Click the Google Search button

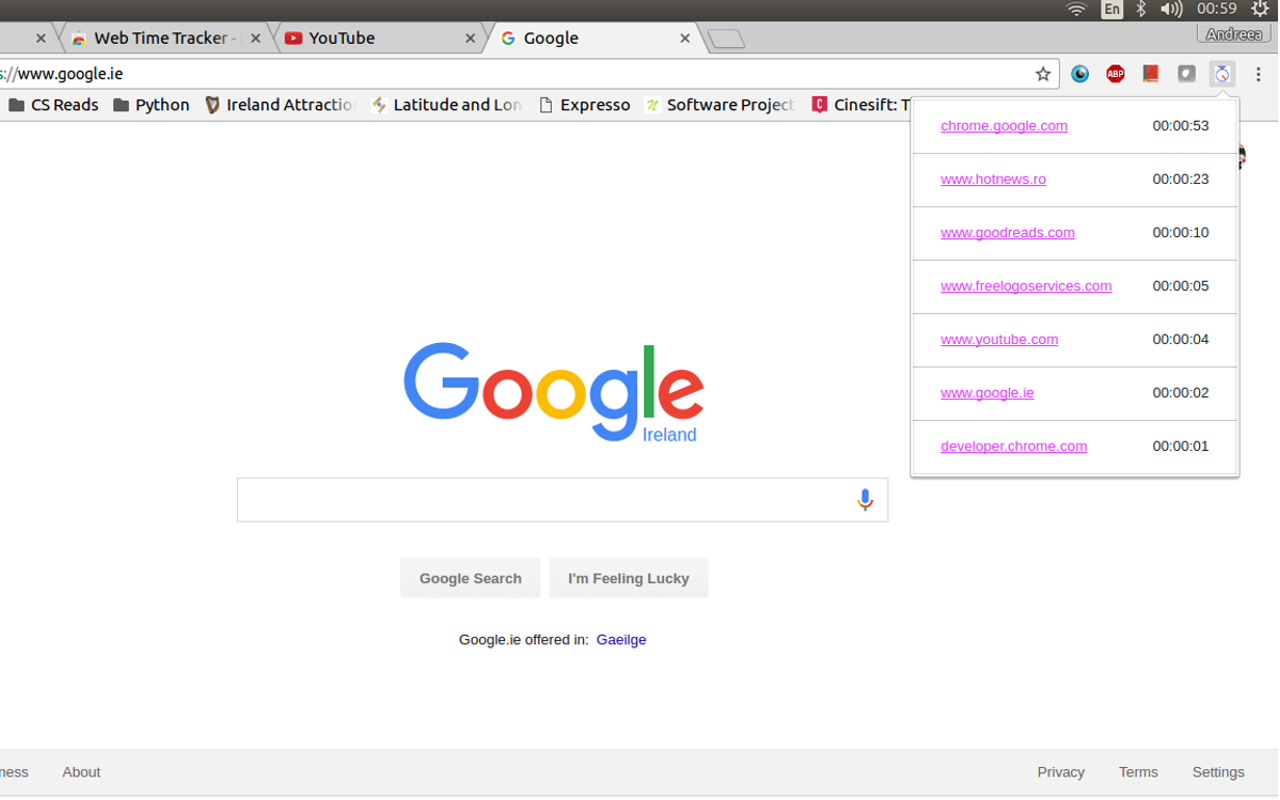click(x=470, y=578)
